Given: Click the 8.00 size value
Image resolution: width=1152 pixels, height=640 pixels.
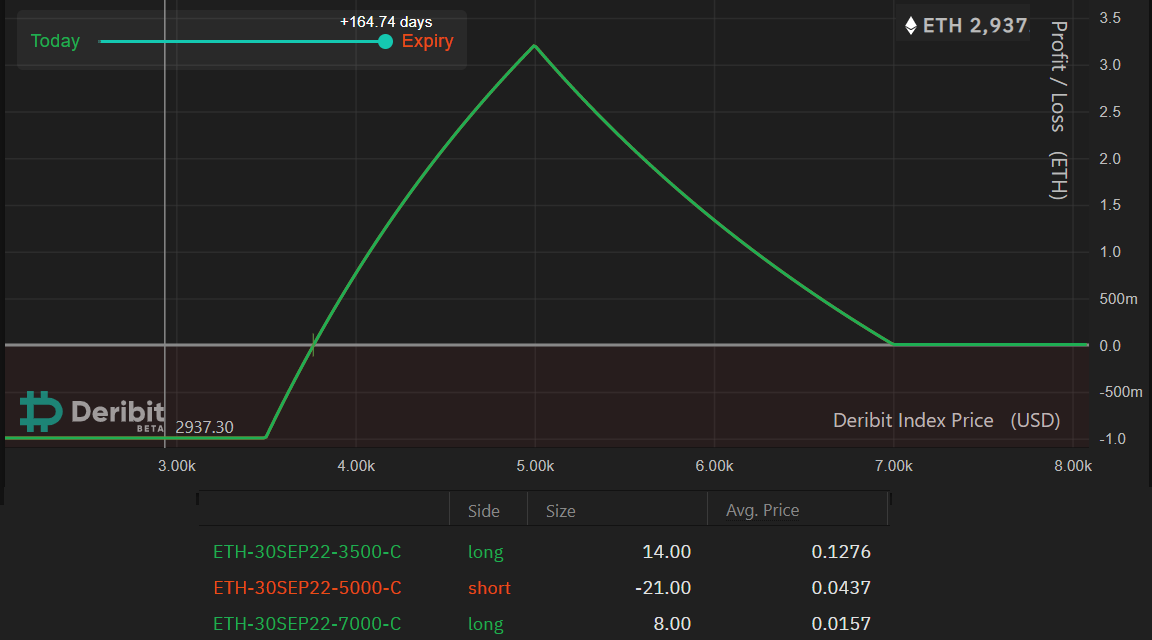Looking at the screenshot, I should tap(670, 624).
